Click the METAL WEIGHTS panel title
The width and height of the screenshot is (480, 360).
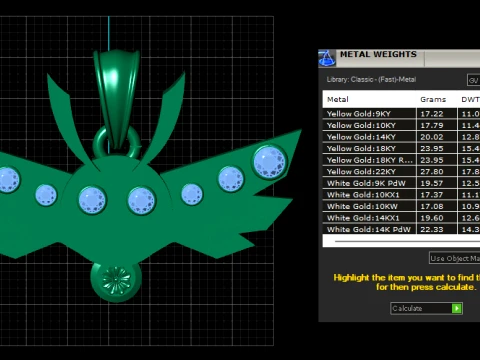click(x=378, y=54)
